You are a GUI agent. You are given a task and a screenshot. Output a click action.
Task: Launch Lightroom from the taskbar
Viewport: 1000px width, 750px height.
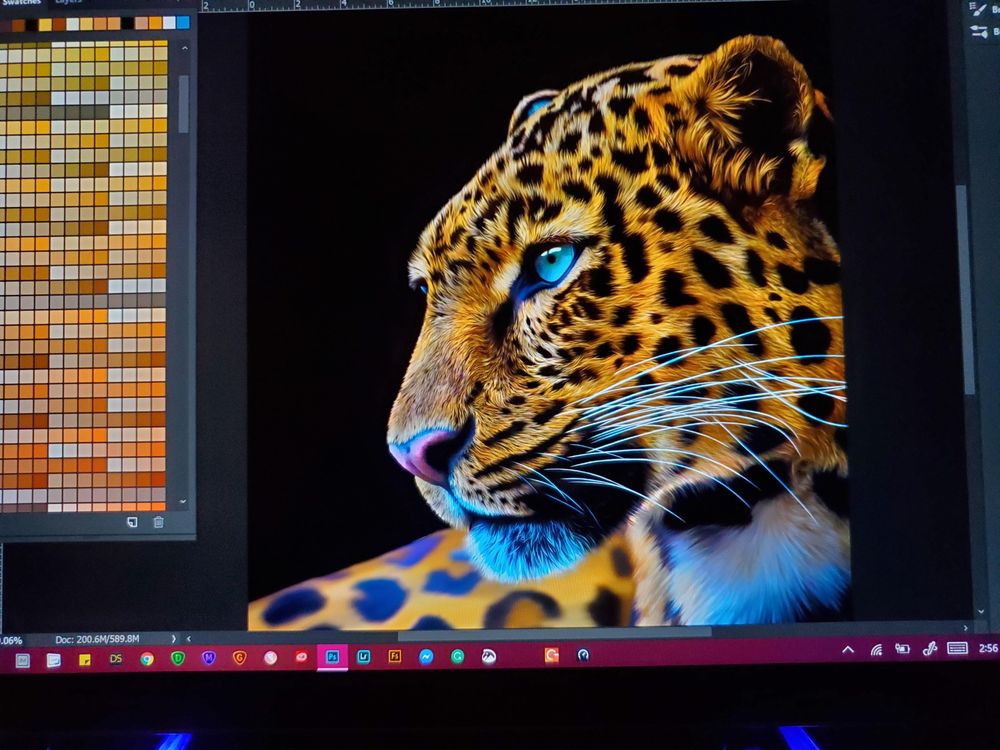coord(363,657)
